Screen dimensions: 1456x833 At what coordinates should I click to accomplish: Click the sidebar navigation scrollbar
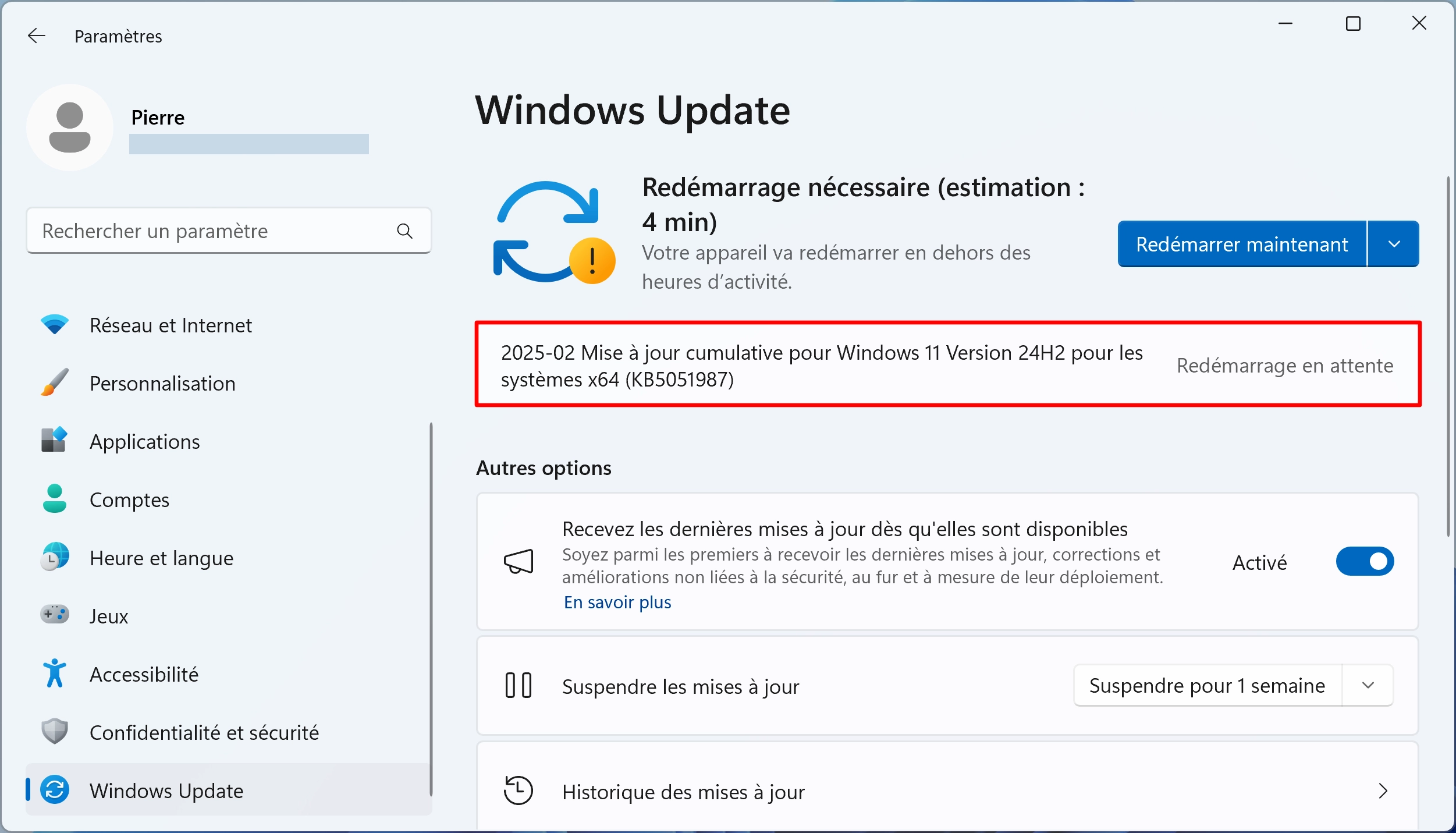(431, 609)
